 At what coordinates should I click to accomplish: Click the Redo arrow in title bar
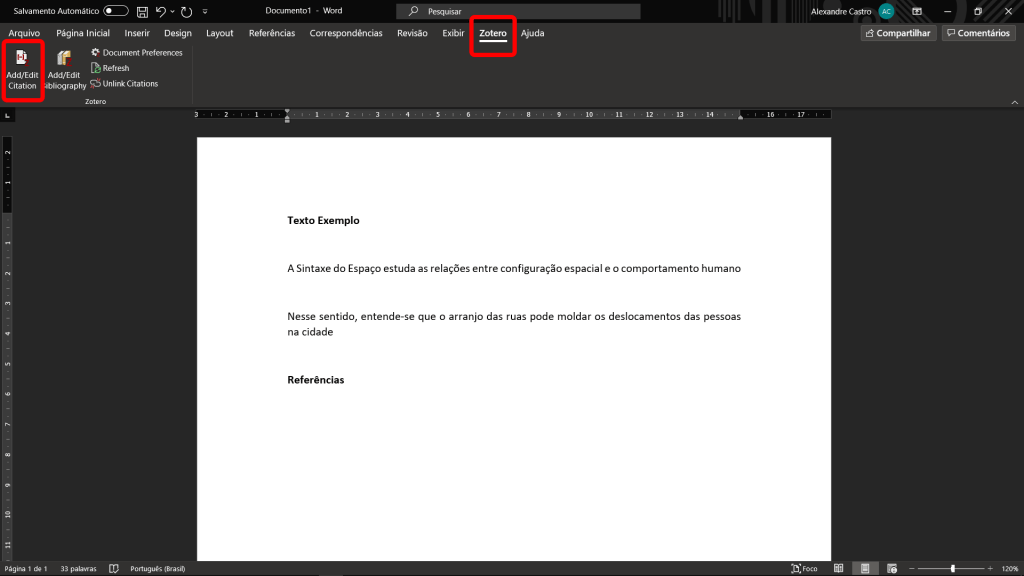(186, 11)
